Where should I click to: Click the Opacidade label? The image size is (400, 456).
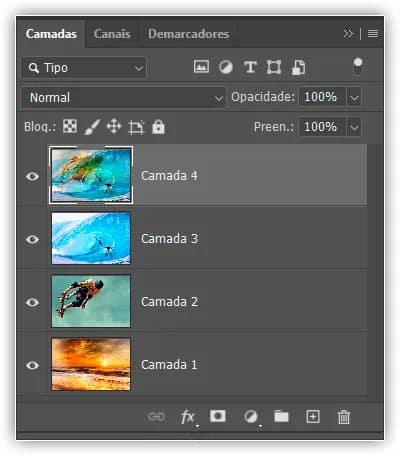point(263,97)
